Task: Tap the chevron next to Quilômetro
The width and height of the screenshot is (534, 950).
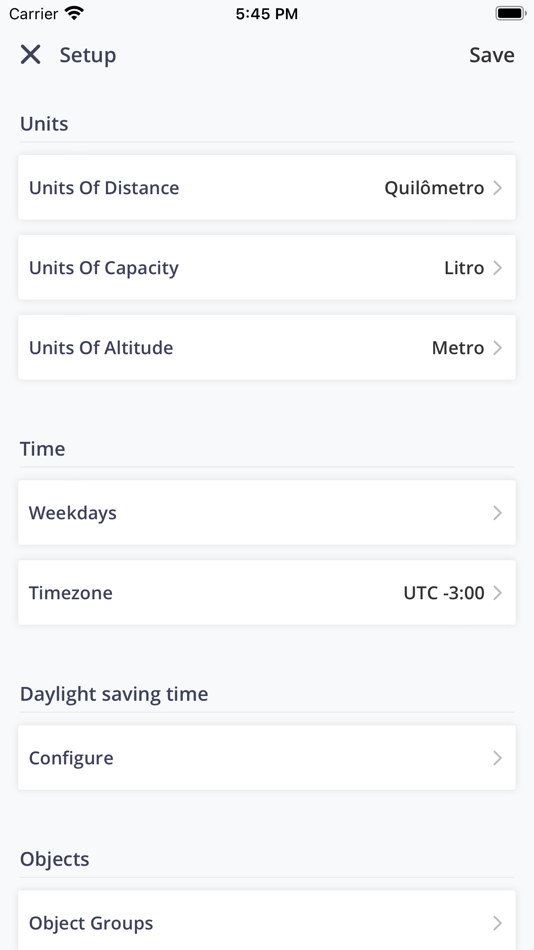Action: pyautogui.click(x=498, y=188)
